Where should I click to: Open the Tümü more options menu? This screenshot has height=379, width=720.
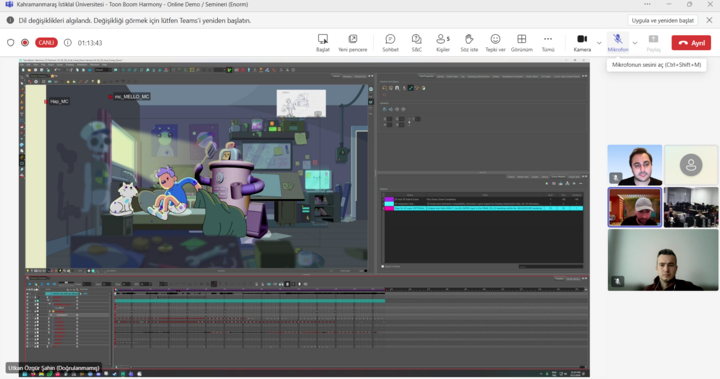tap(548, 43)
